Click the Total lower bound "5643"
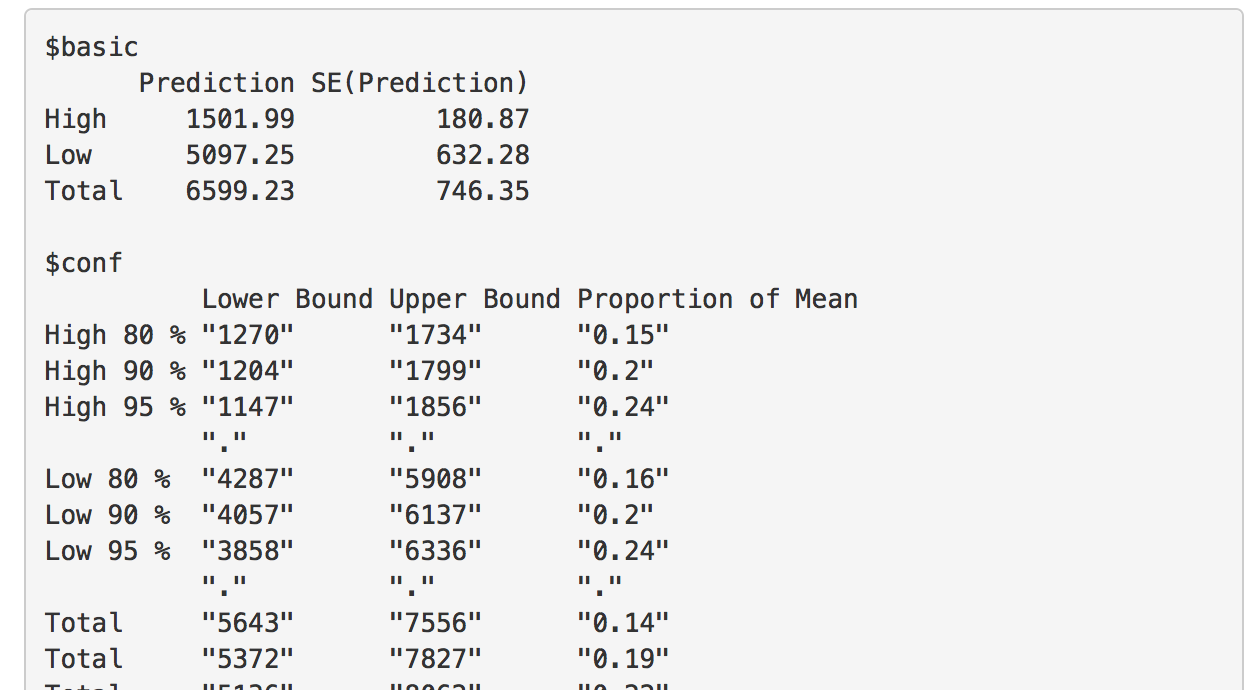 248,623
